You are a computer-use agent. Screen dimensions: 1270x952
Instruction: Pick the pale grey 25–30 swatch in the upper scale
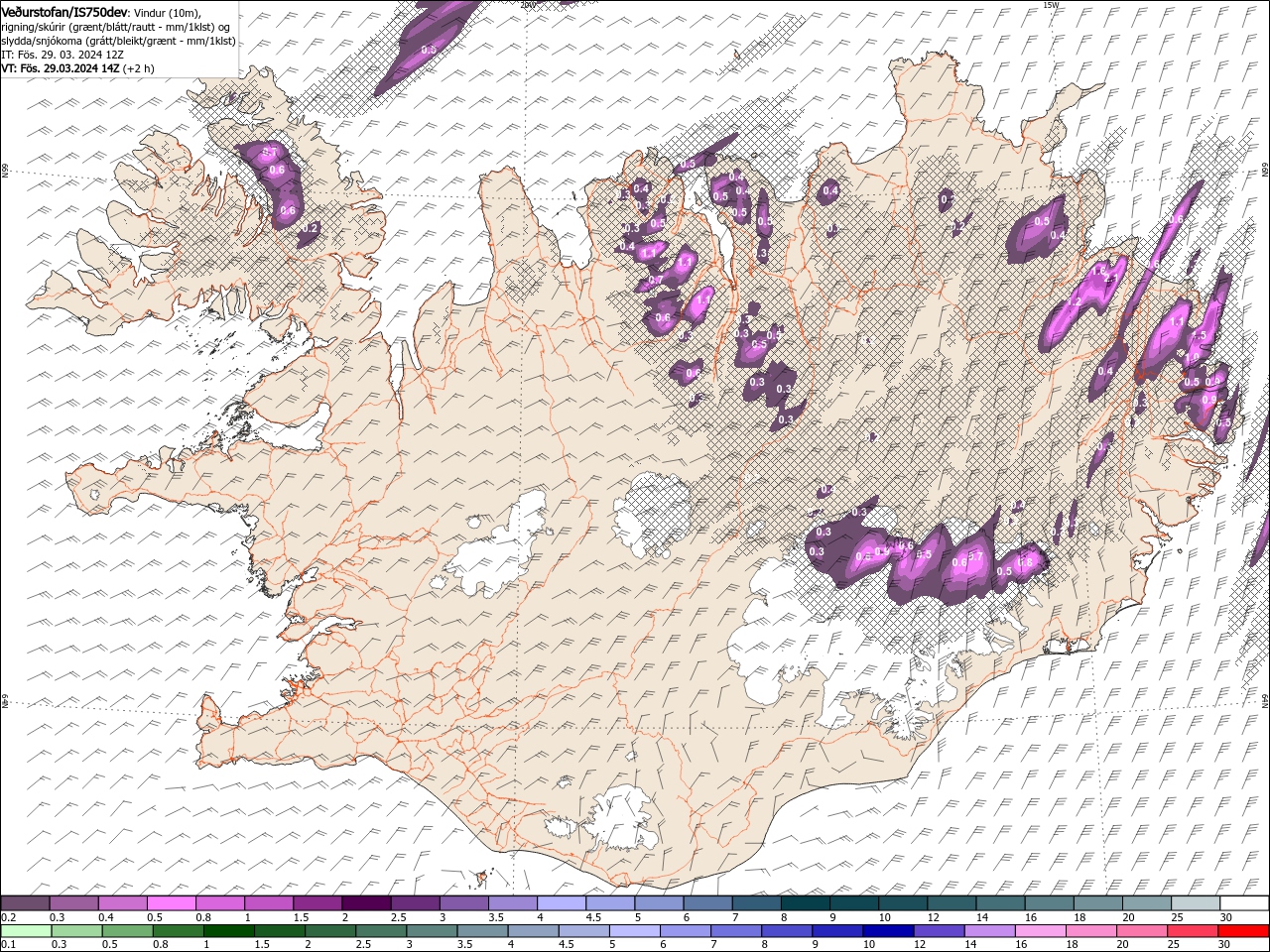(x=1196, y=903)
